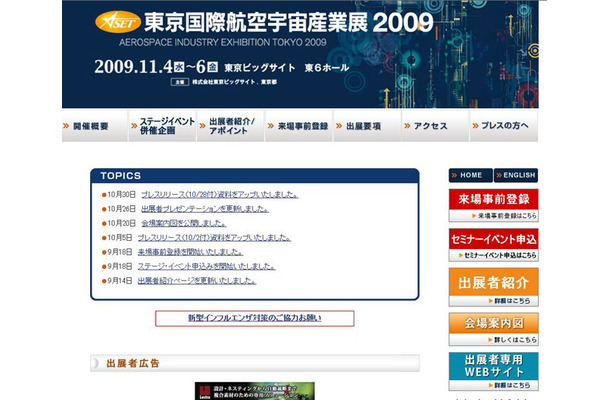
Task: Open 10月5日 press release topic link
Action: click(x=214, y=238)
